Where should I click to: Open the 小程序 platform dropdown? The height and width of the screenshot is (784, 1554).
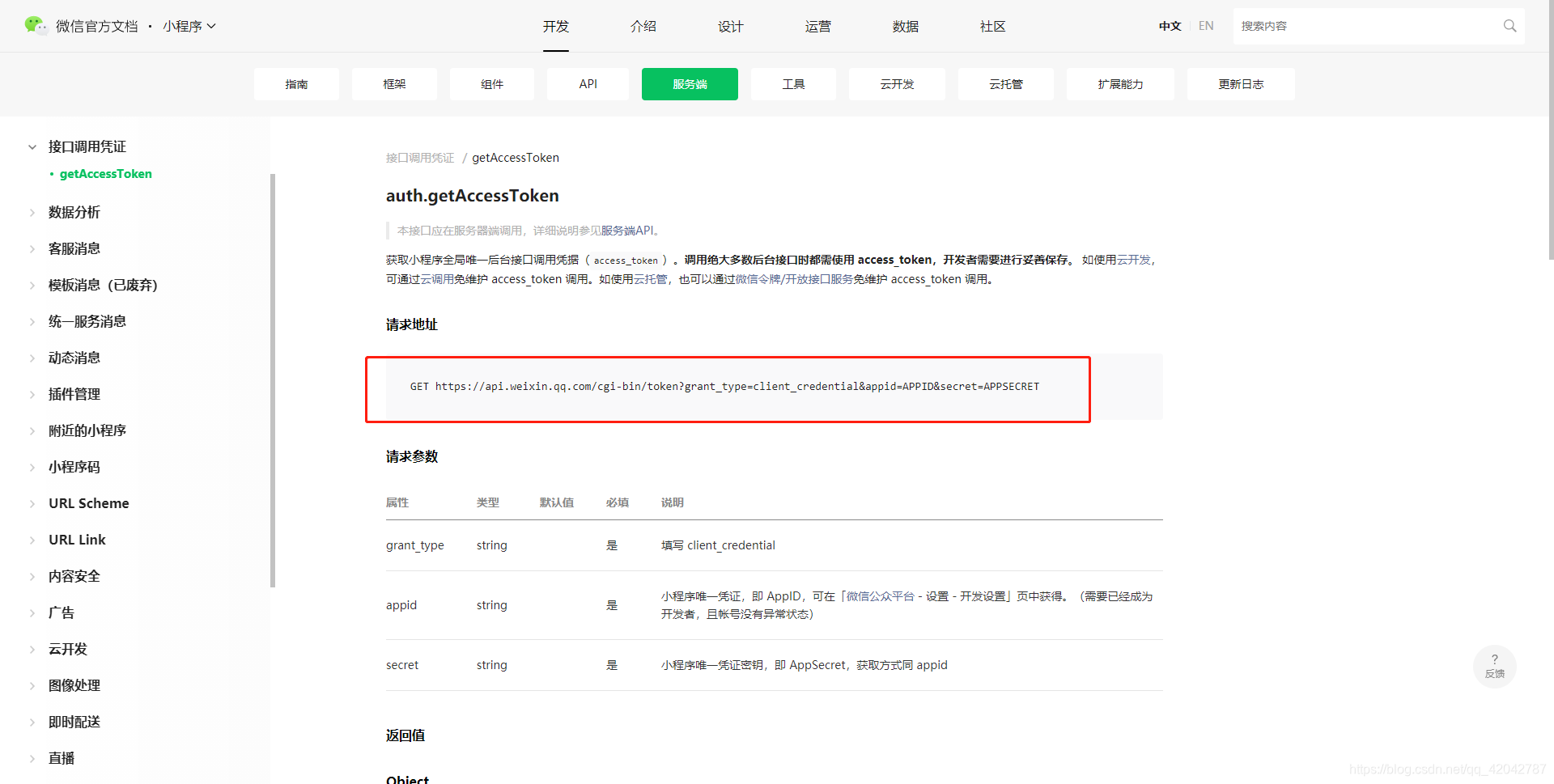click(189, 27)
